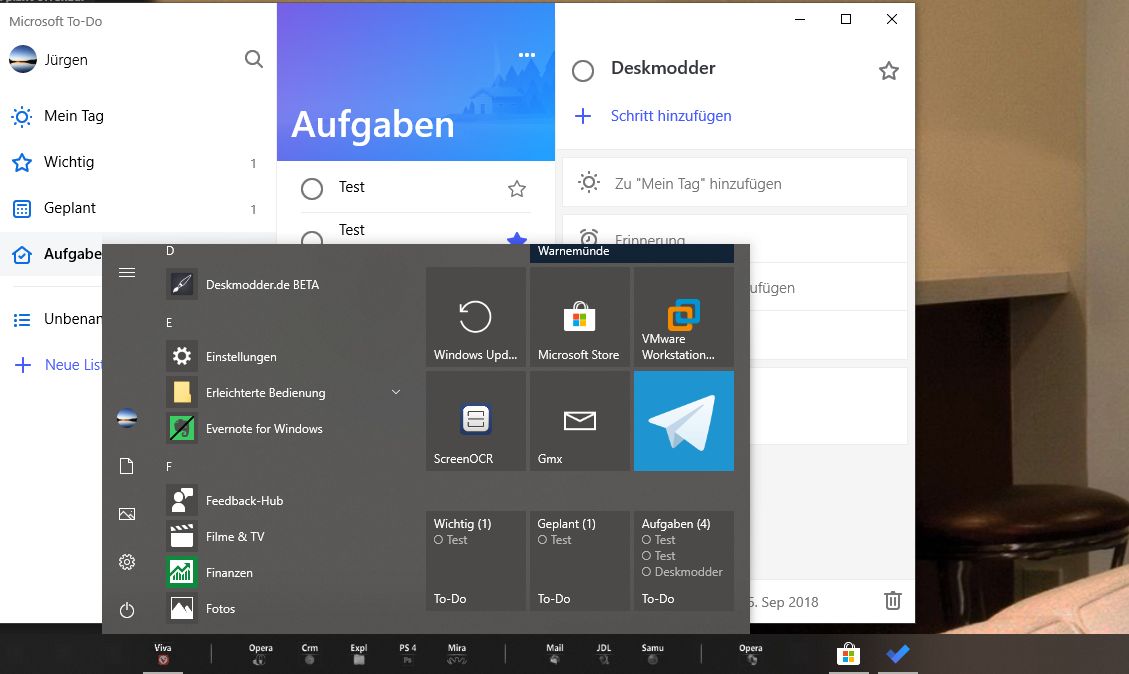Add task via Zu "Mein Tag" hinzufügen

click(734, 184)
